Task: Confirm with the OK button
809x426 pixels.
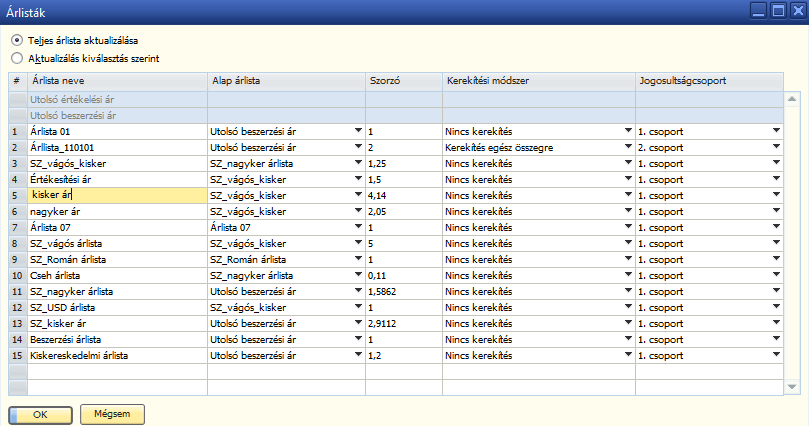Action: (40, 415)
